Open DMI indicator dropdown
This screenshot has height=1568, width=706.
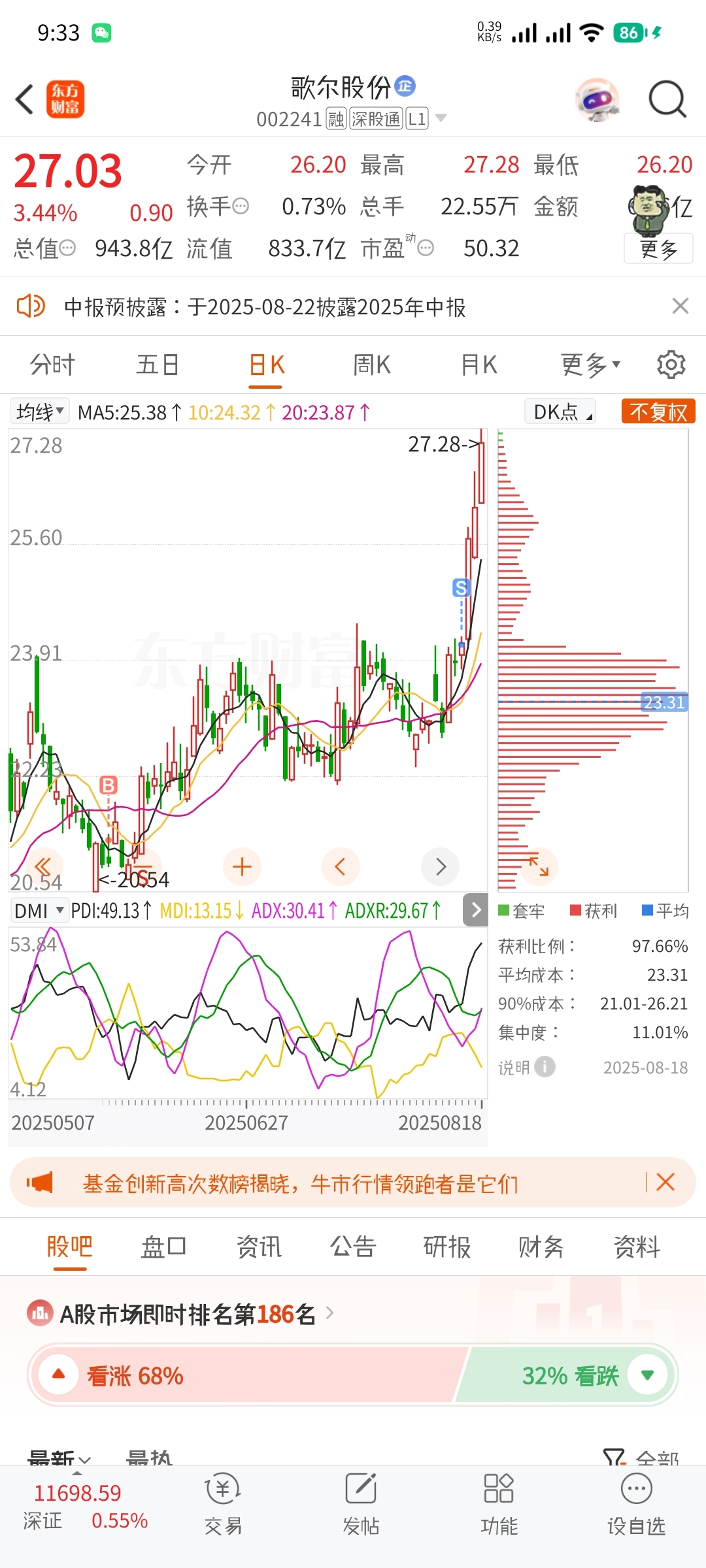(x=39, y=910)
